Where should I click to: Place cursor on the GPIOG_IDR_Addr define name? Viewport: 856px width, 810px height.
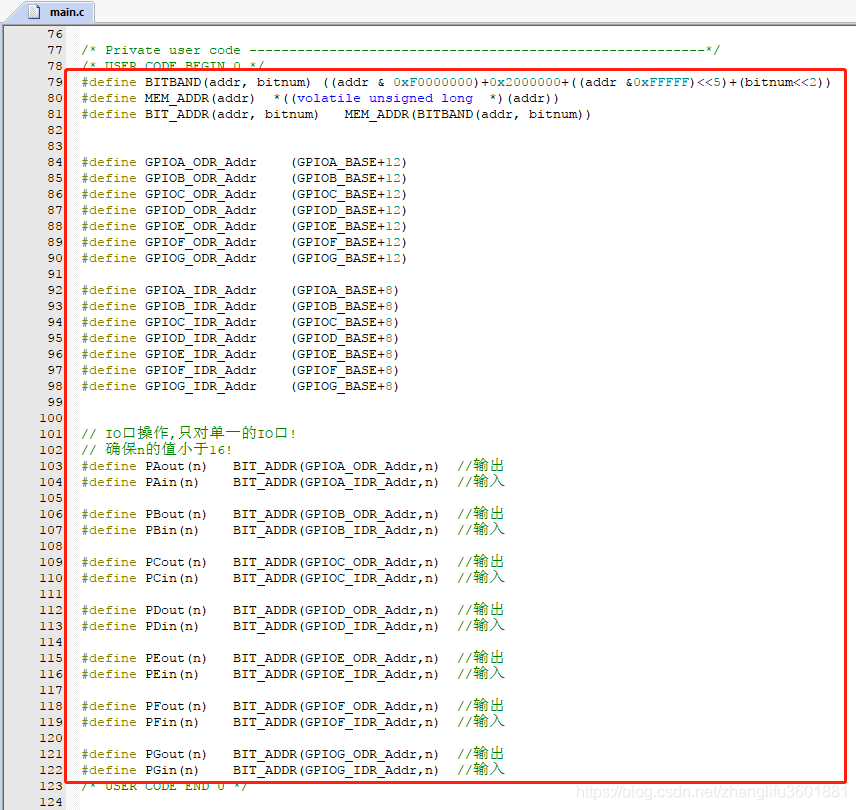(x=200, y=386)
